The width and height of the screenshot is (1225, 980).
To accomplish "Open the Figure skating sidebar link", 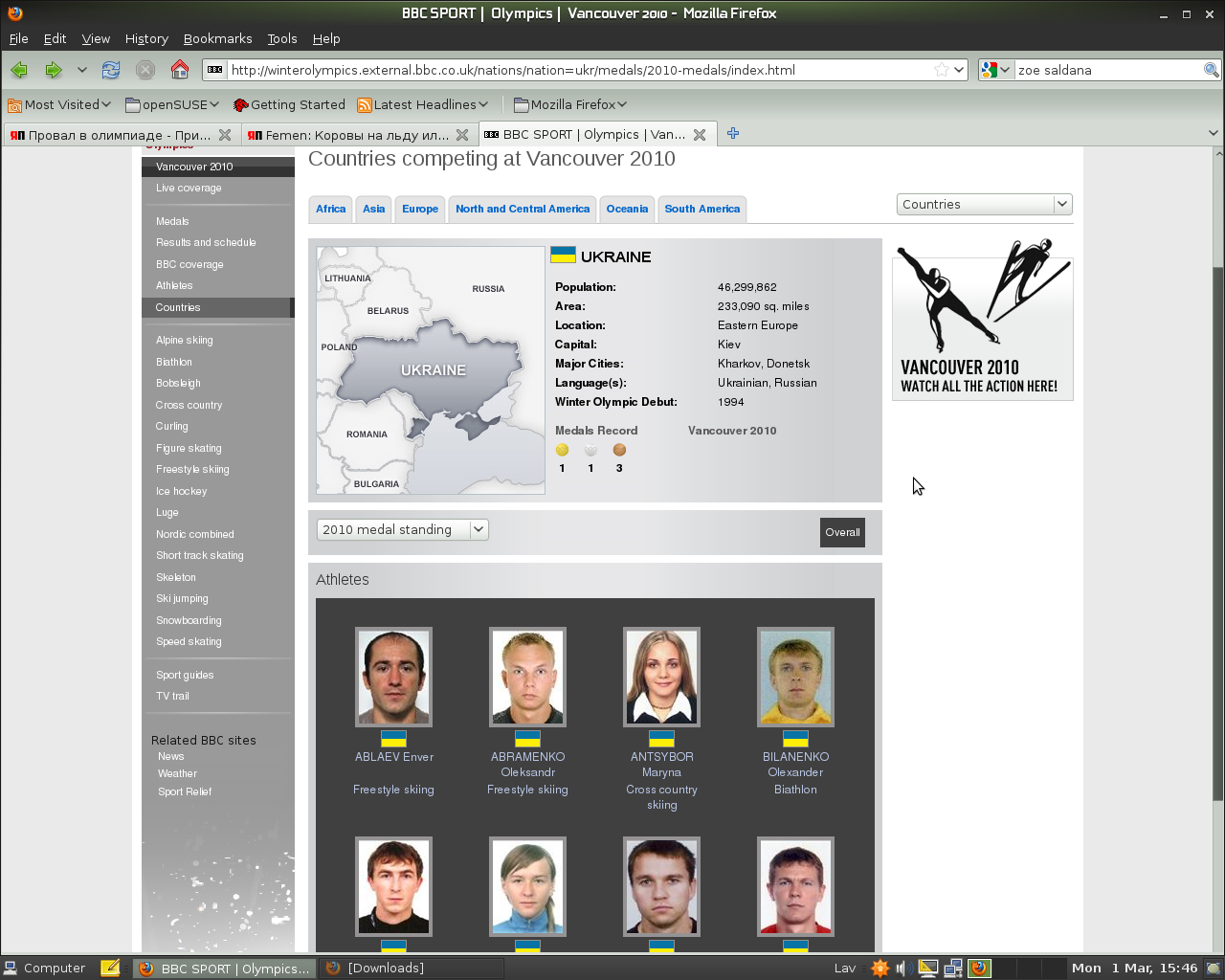I will click(189, 448).
